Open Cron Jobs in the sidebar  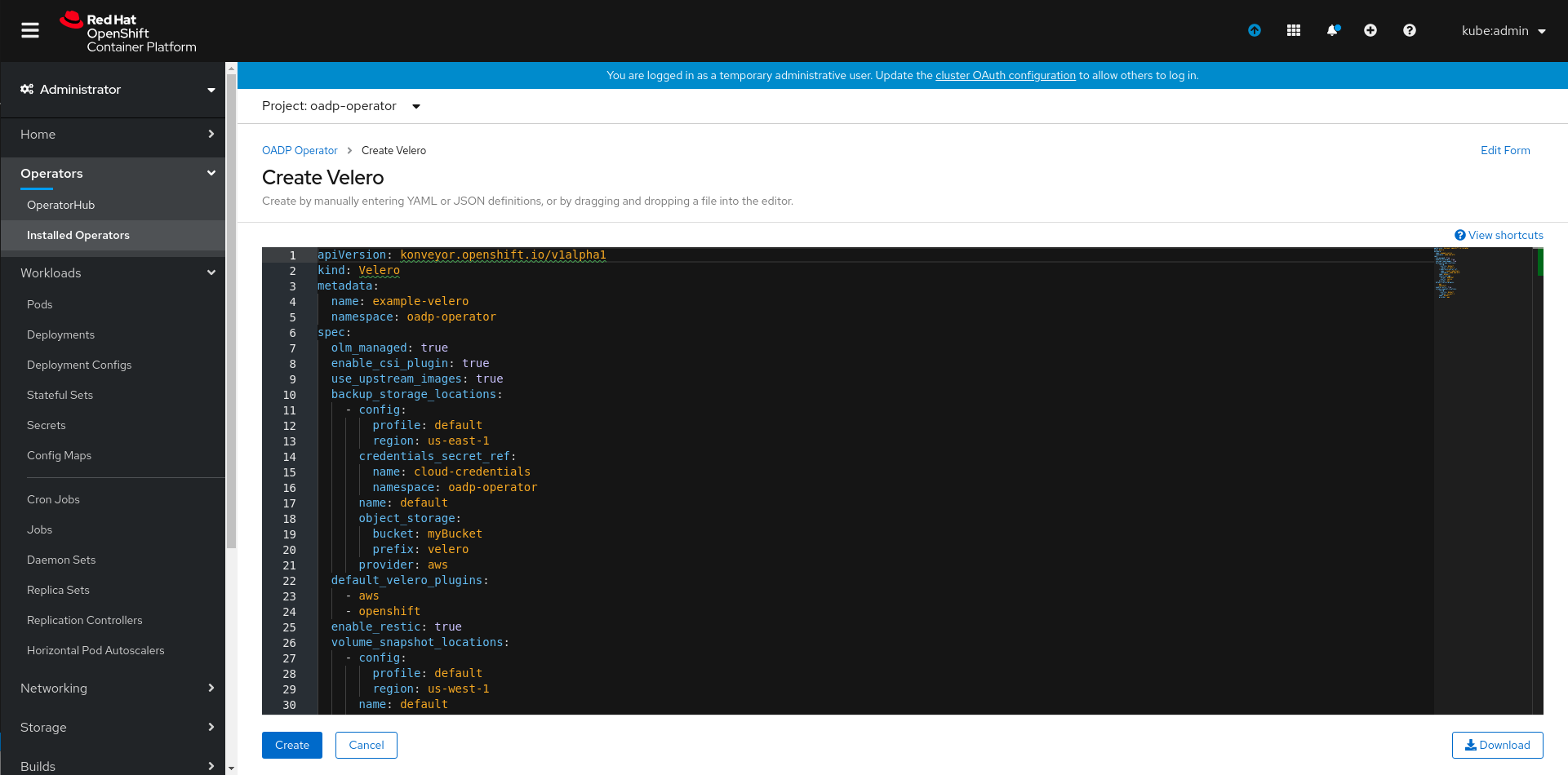pos(53,500)
